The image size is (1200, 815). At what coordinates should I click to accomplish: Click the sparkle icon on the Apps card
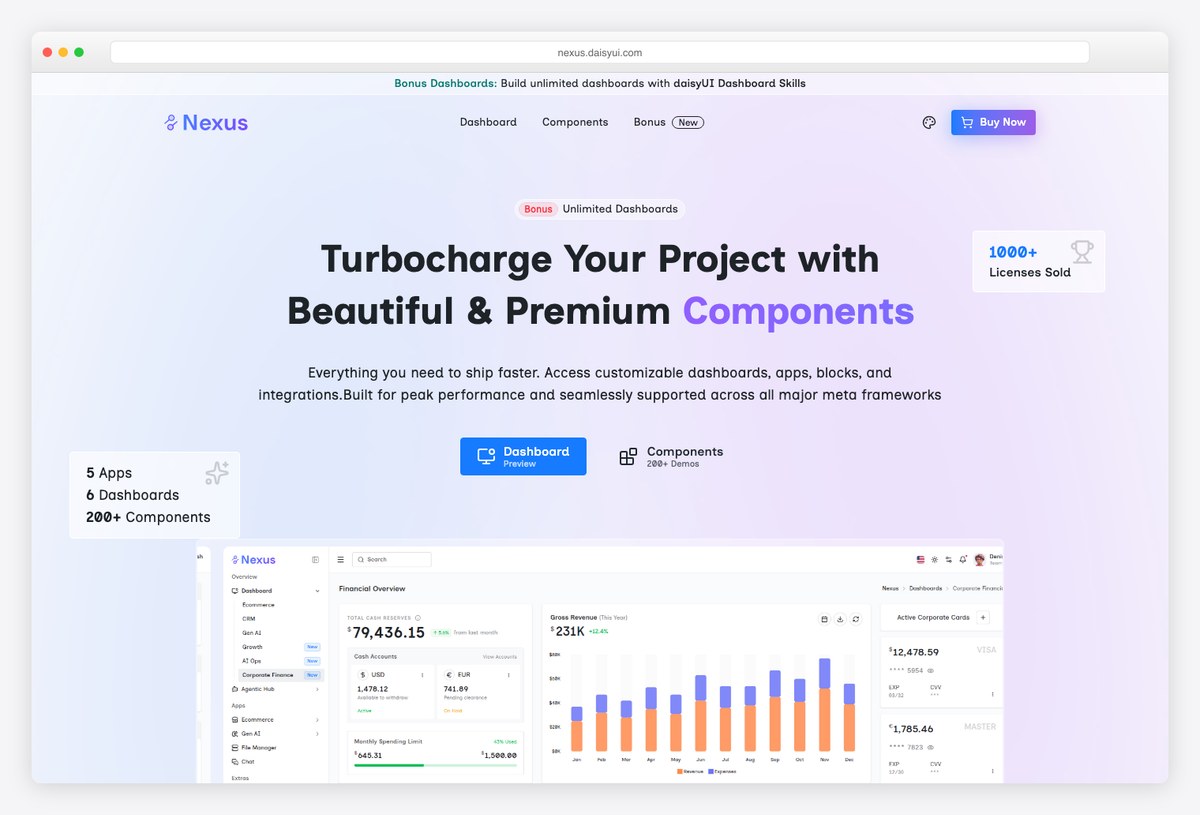(x=217, y=473)
